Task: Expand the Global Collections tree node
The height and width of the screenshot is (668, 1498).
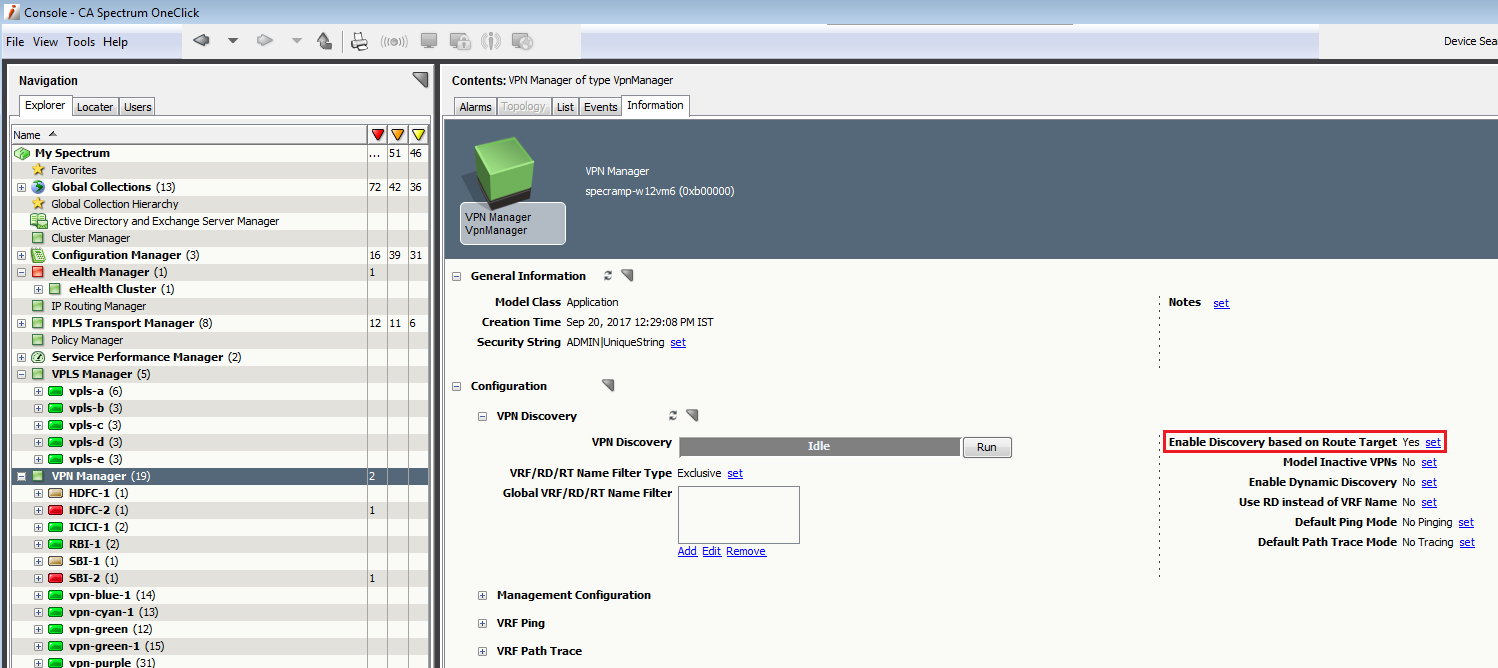Action: click(x=21, y=187)
